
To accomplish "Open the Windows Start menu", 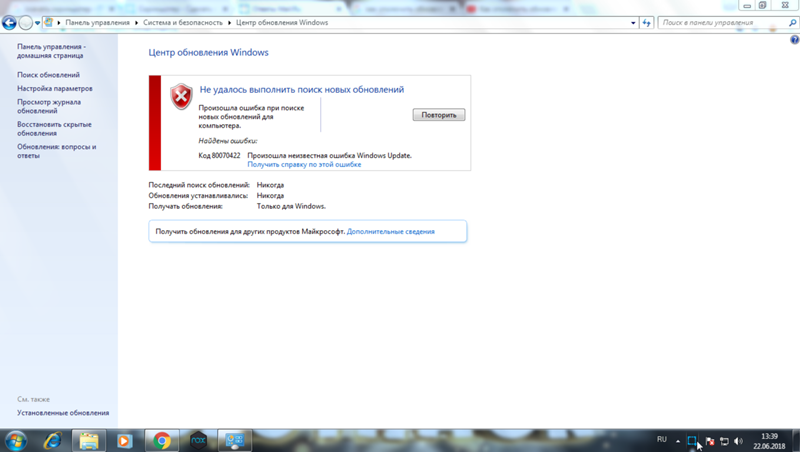I will click(x=16, y=440).
